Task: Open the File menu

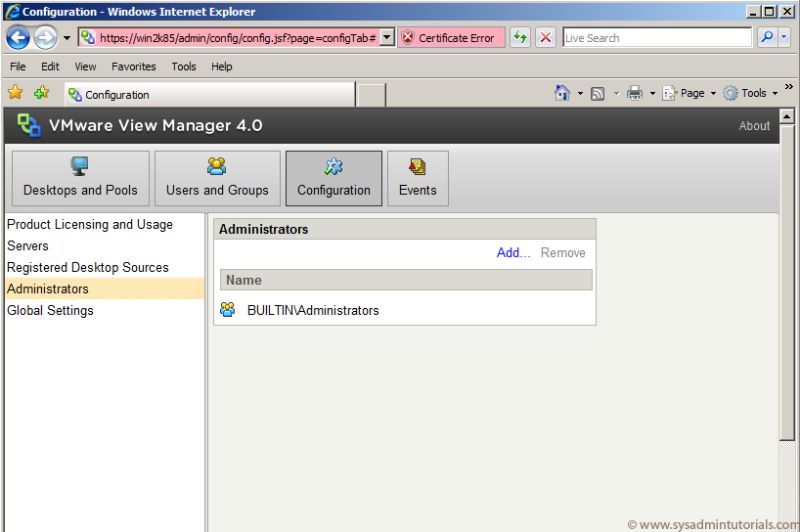Action: [x=18, y=66]
